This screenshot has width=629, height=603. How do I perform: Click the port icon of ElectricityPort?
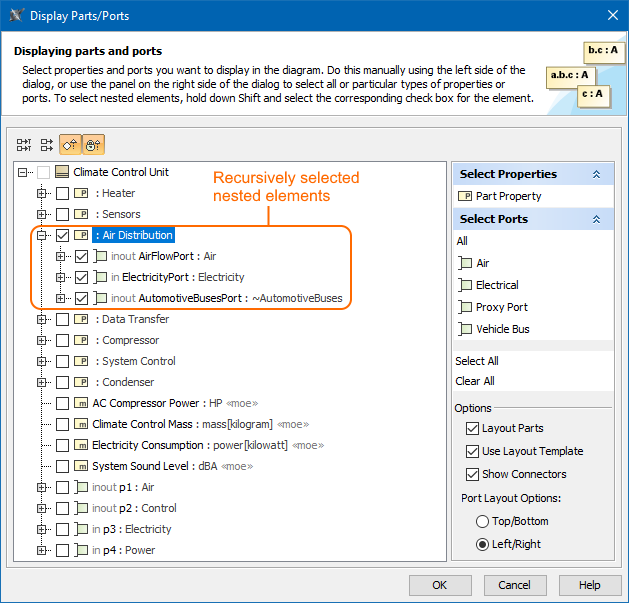100,277
